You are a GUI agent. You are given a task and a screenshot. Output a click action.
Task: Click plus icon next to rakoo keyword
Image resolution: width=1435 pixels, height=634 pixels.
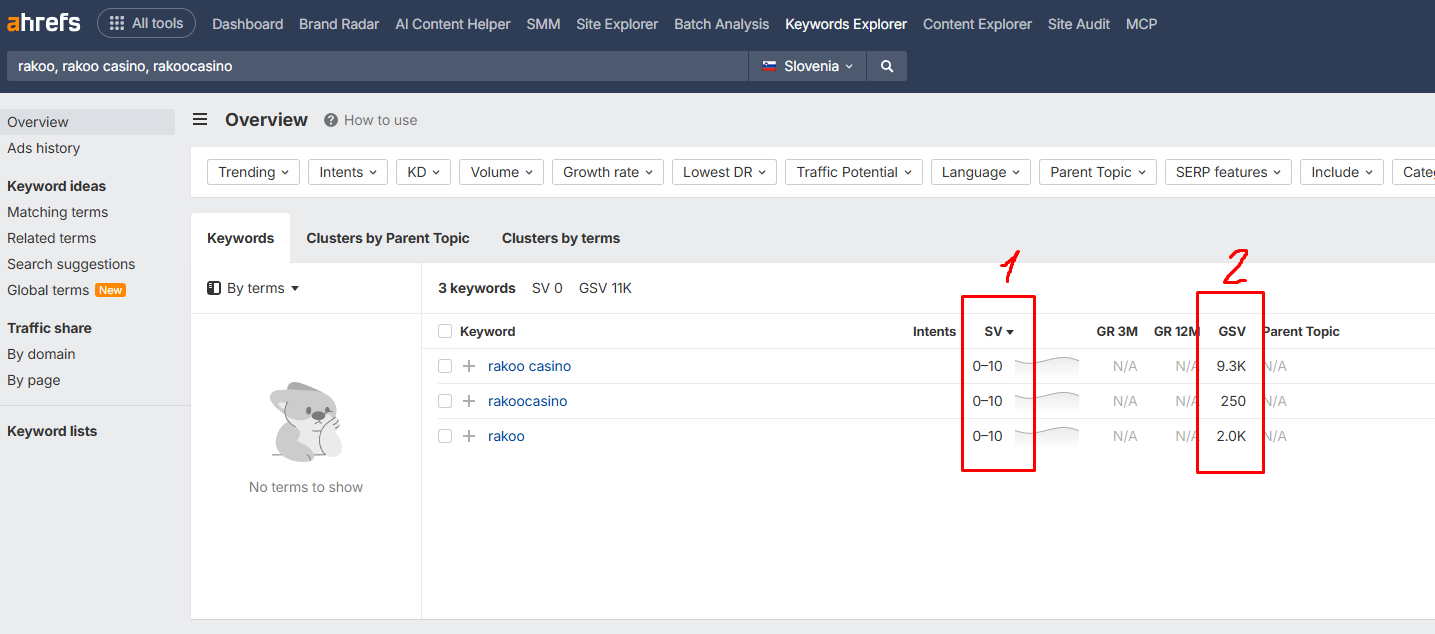point(469,436)
